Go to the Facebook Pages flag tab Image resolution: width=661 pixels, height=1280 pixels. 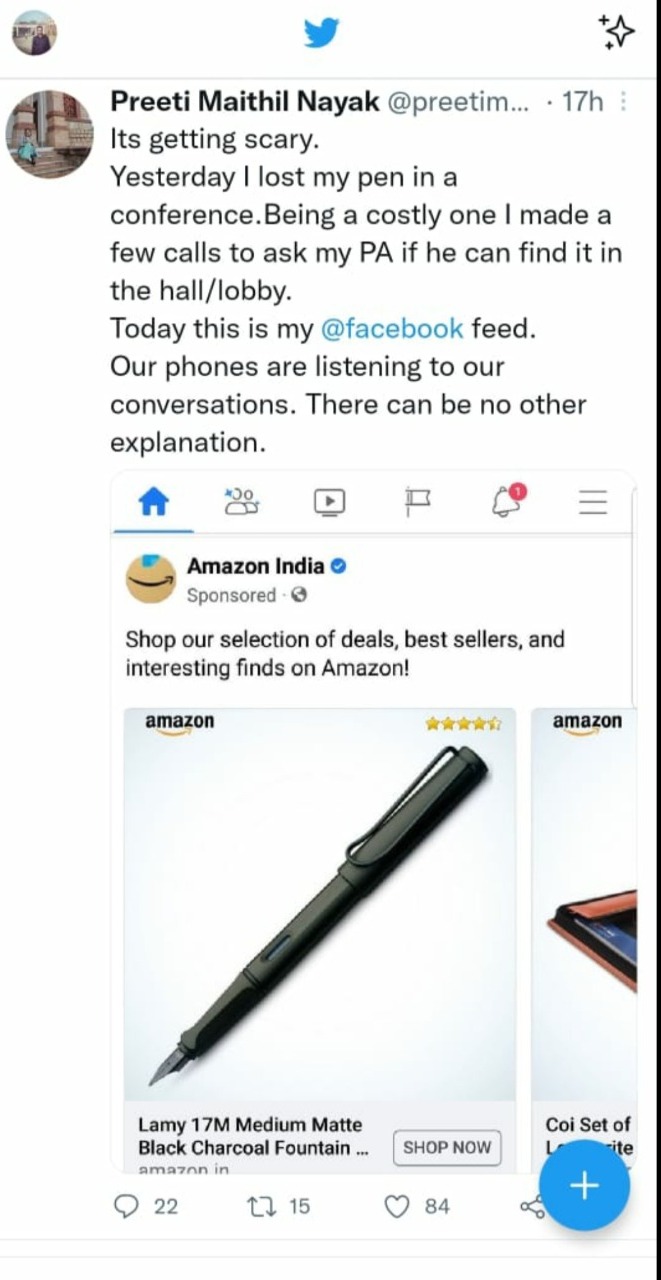pyautogui.click(x=417, y=502)
